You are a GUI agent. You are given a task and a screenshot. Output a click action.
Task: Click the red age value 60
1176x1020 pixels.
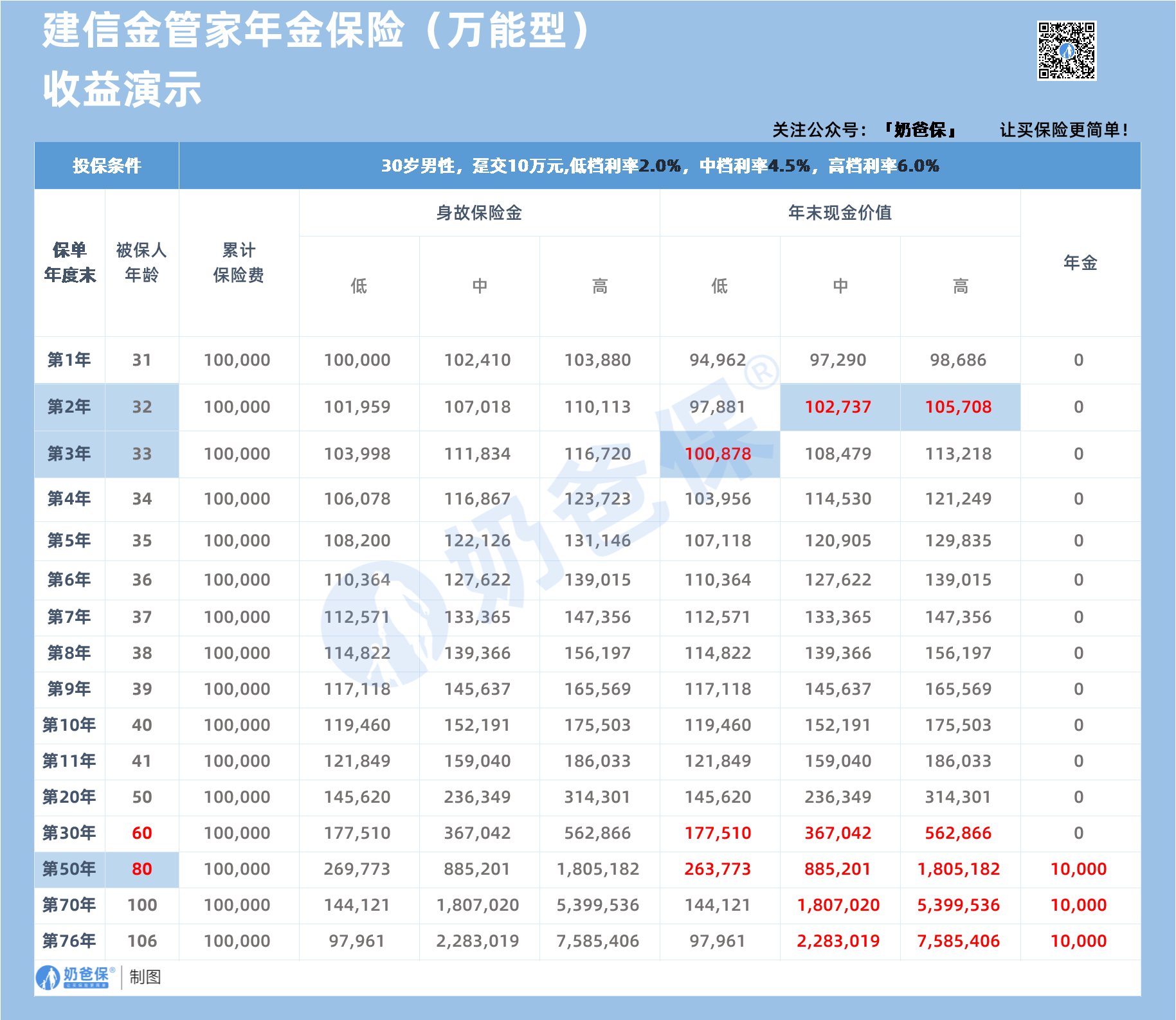tap(141, 833)
